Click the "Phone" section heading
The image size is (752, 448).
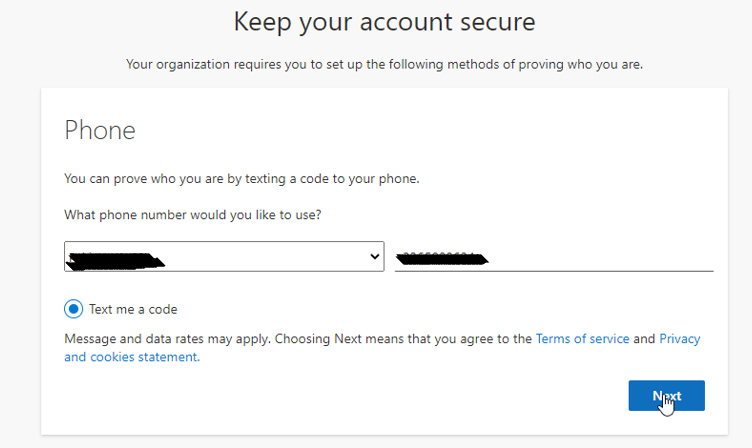(x=100, y=130)
